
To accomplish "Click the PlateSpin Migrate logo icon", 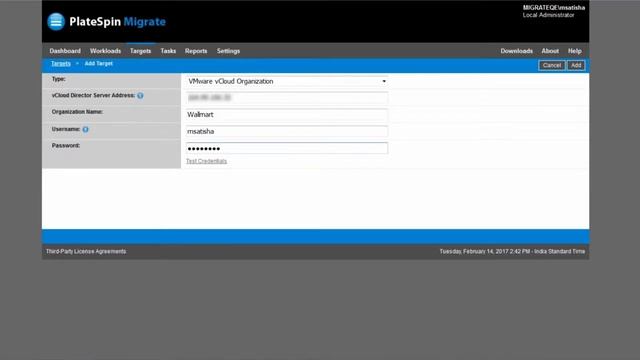I will point(56,22).
